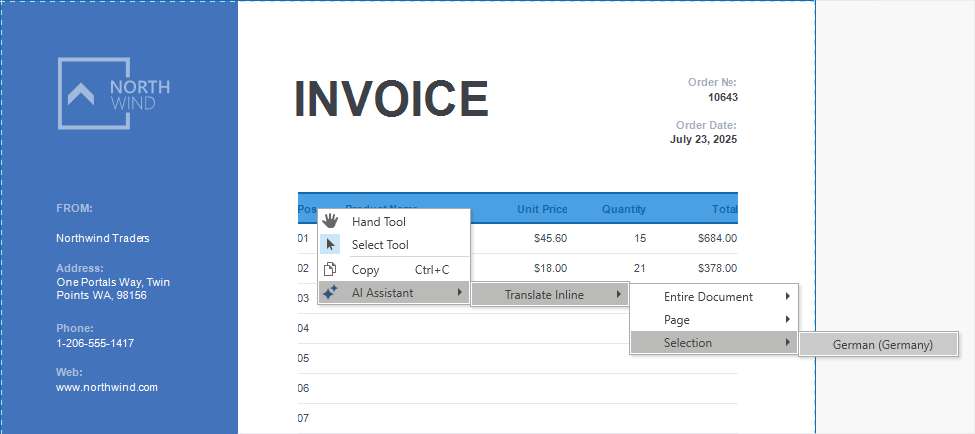The height and width of the screenshot is (434, 975).
Task: Click the AI Assistant sparkle icon
Action: pos(330,293)
